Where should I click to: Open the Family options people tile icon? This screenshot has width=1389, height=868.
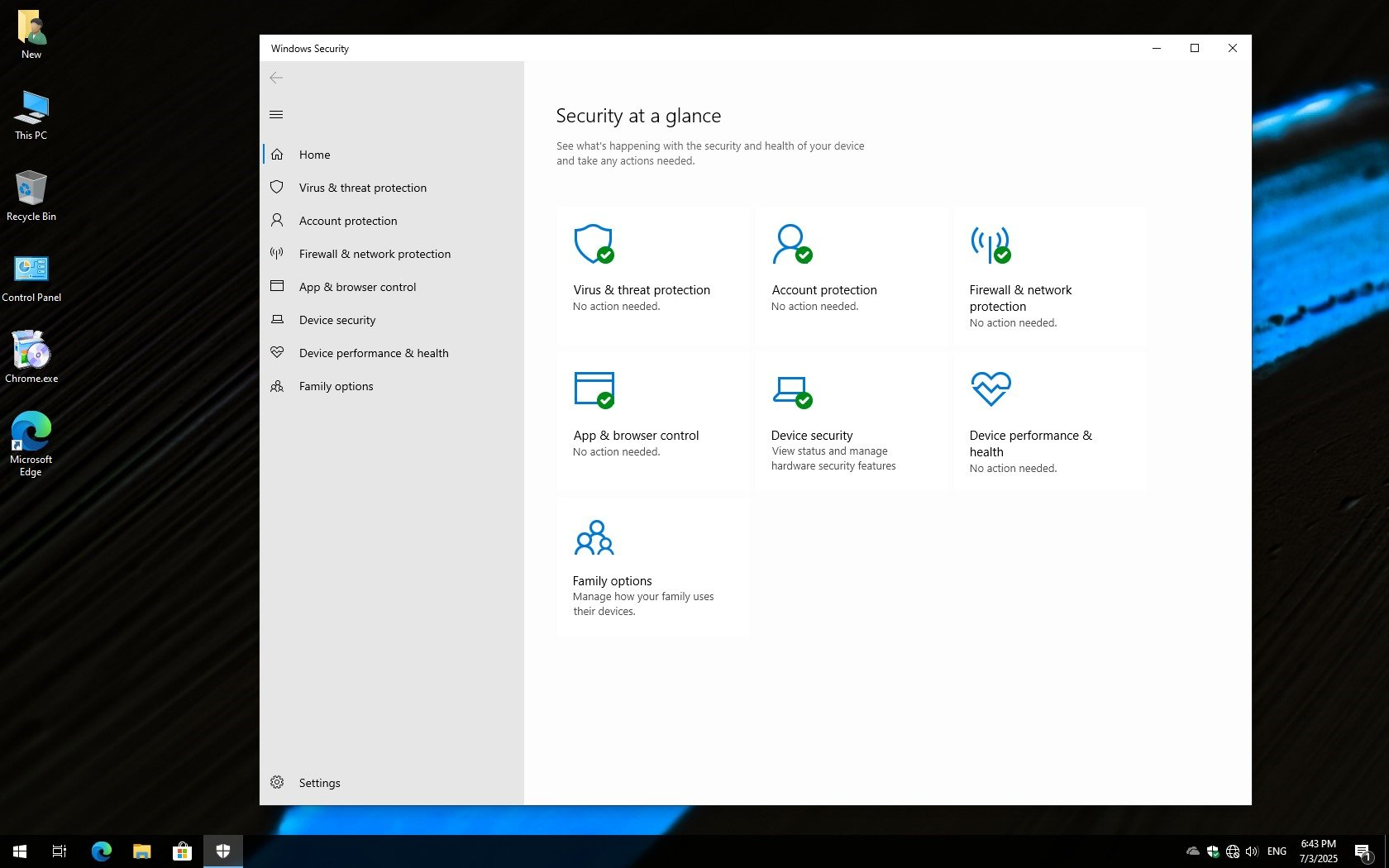pyautogui.click(x=594, y=537)
